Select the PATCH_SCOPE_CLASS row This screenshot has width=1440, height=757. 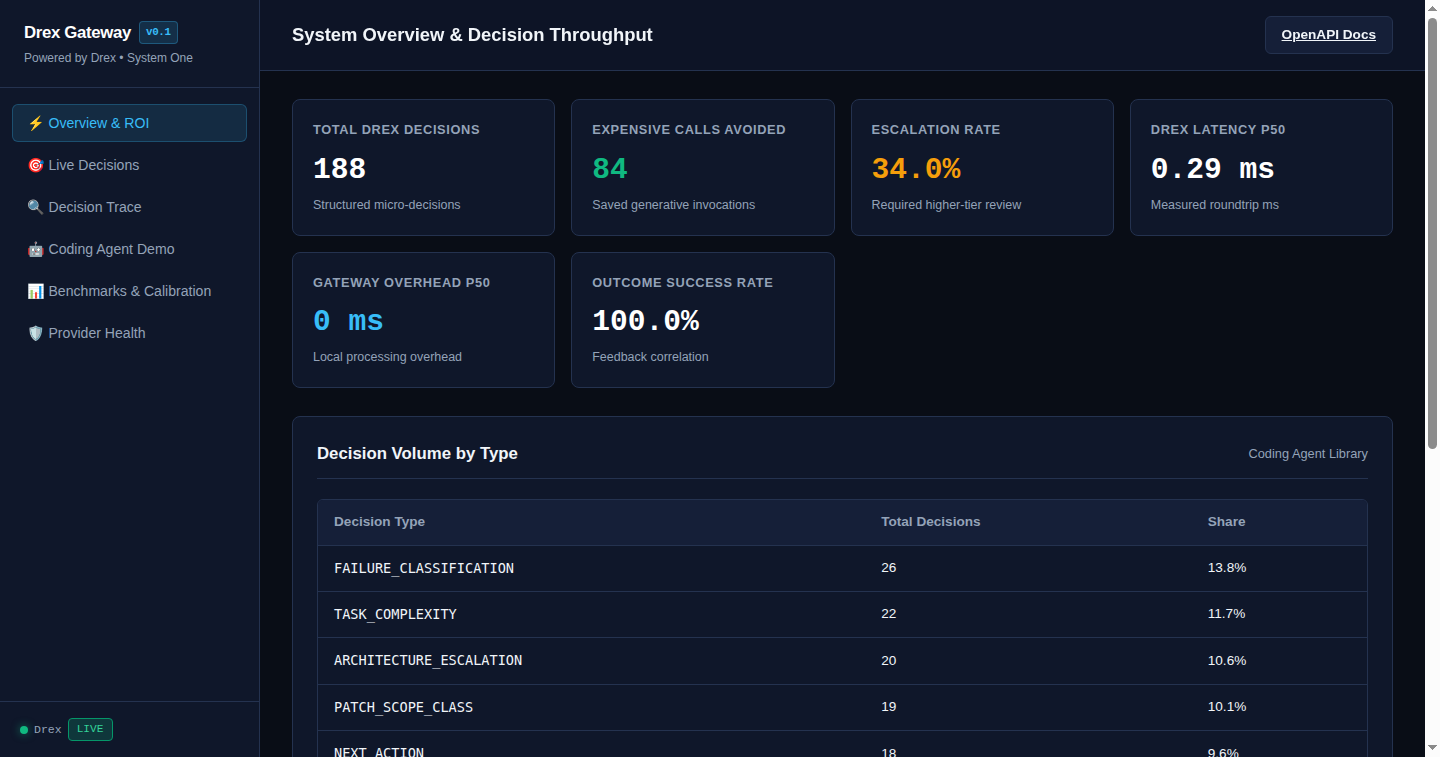[842, 707]
